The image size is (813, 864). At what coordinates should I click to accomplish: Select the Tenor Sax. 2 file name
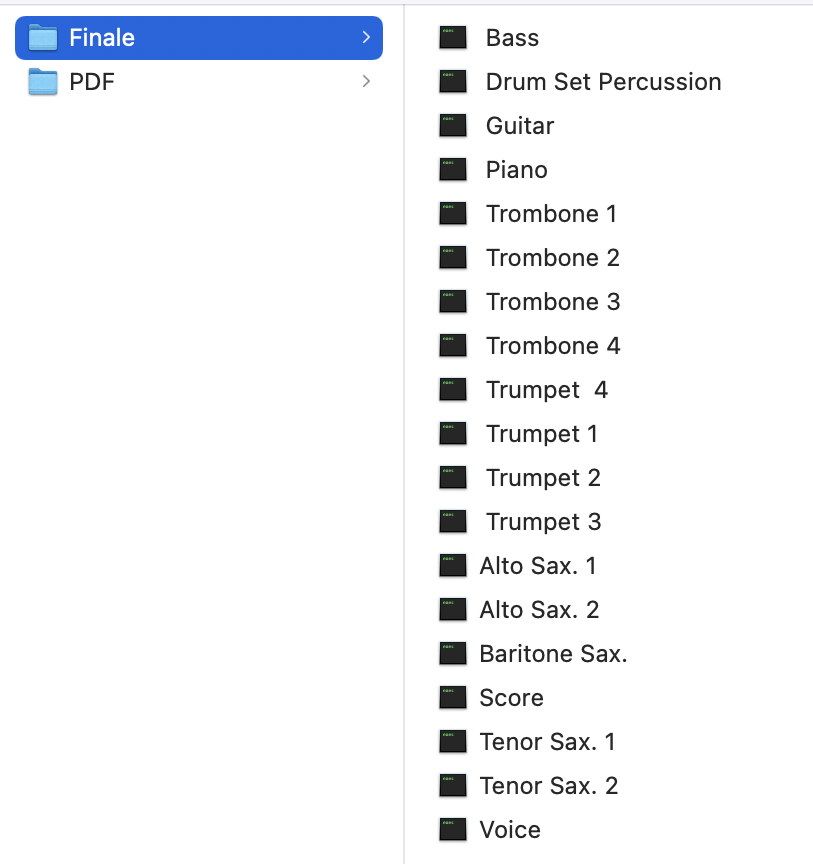549,786
